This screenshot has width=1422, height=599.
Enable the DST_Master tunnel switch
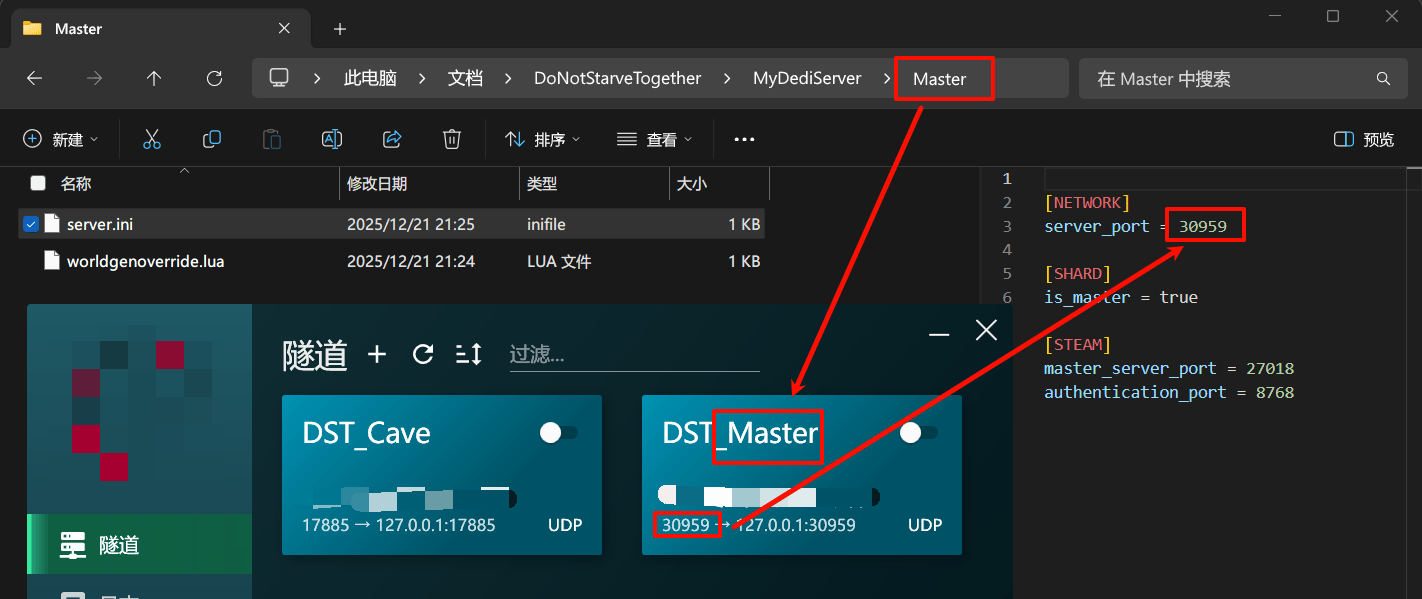click(918, 432)
